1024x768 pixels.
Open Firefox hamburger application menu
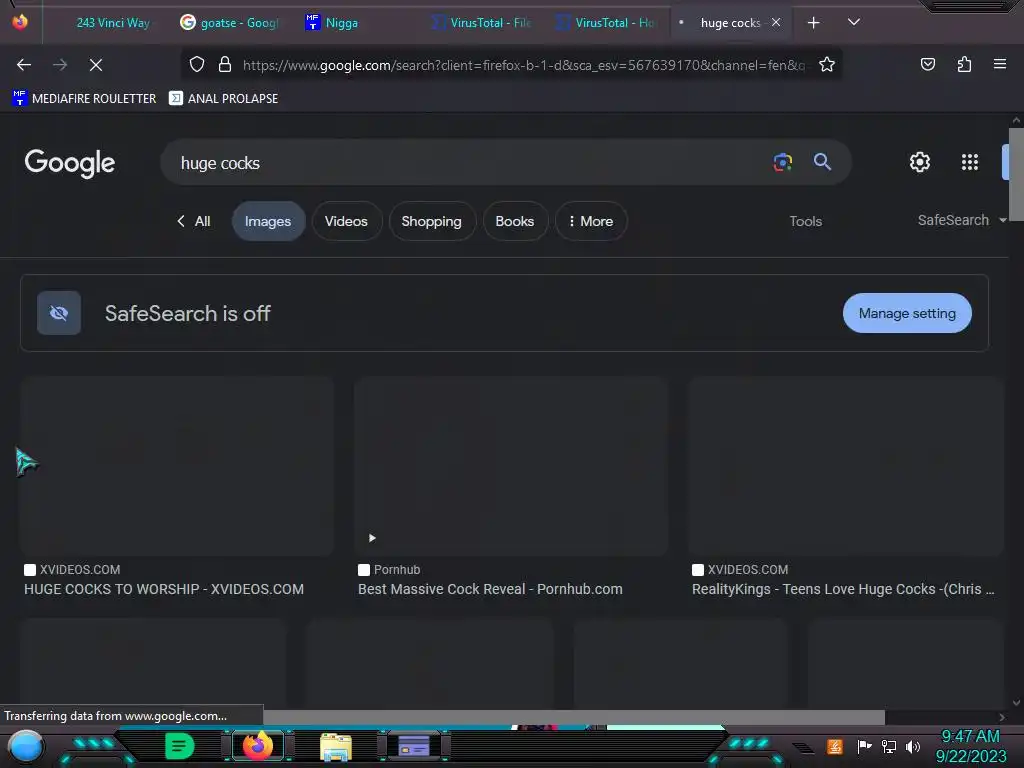coord(1000,64)
